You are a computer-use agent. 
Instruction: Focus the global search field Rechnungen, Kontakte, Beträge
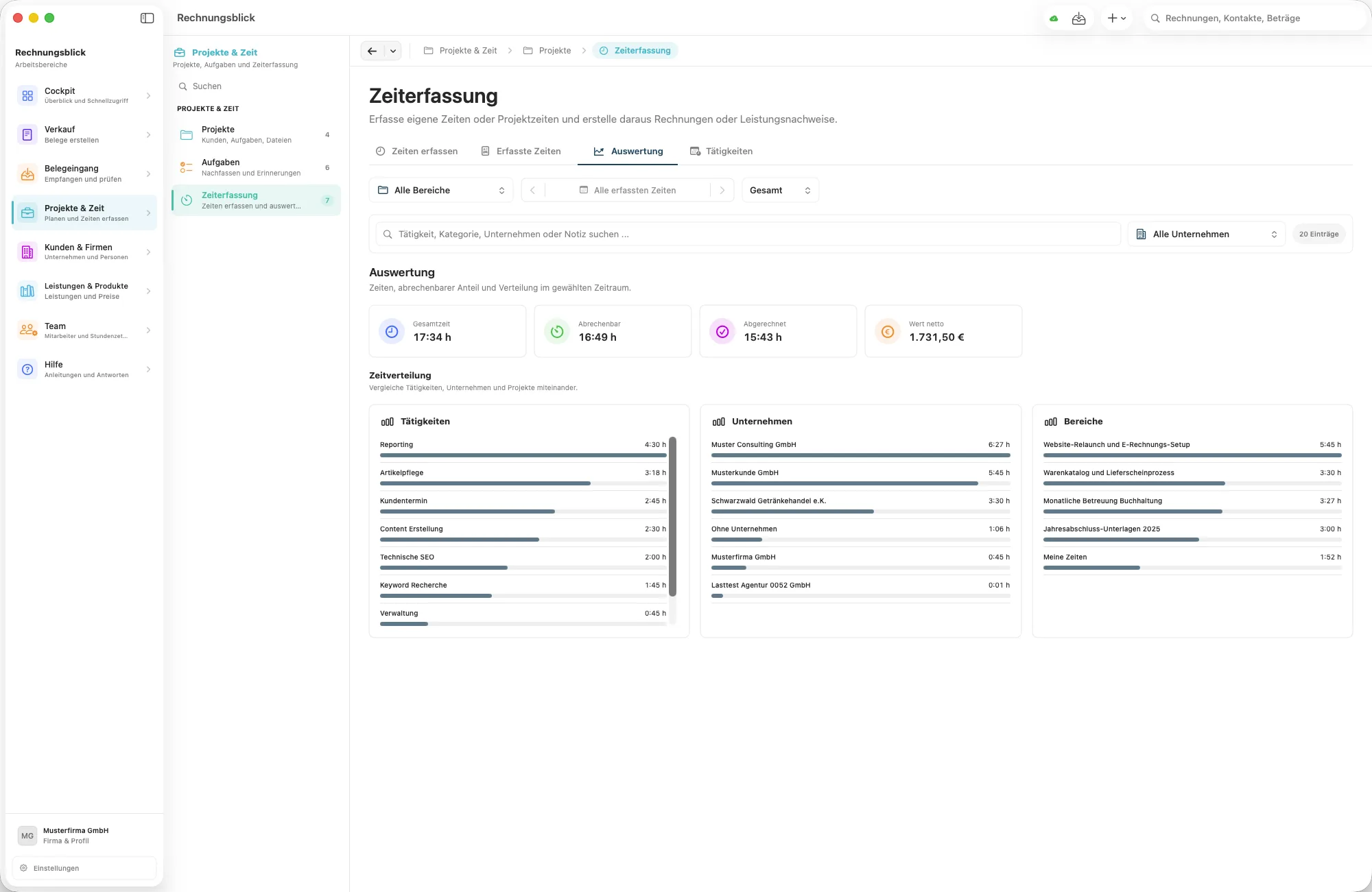[1255, 19]
